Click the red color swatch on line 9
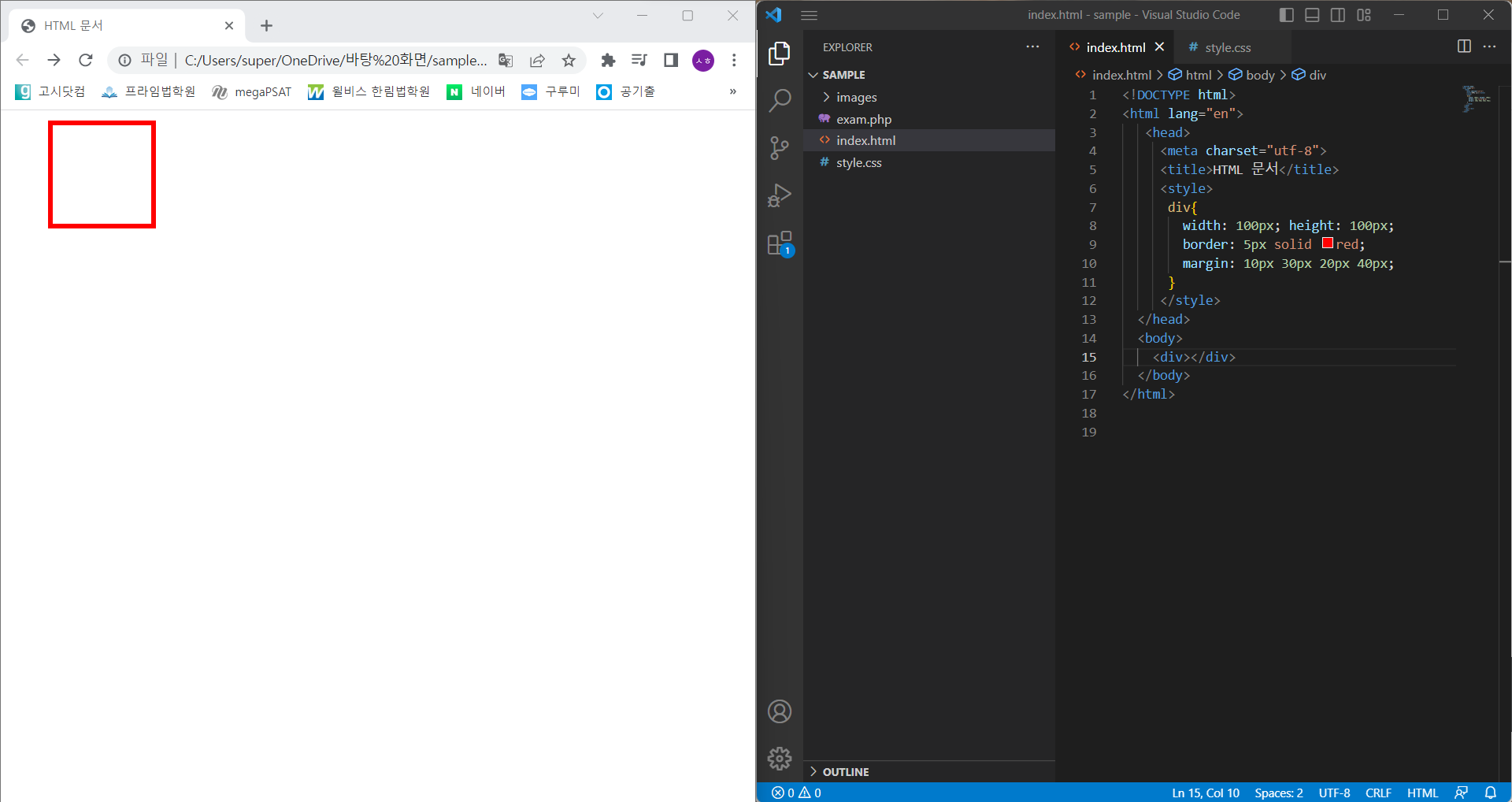This screenshot has height=802, width=1512. point(1326,244)
